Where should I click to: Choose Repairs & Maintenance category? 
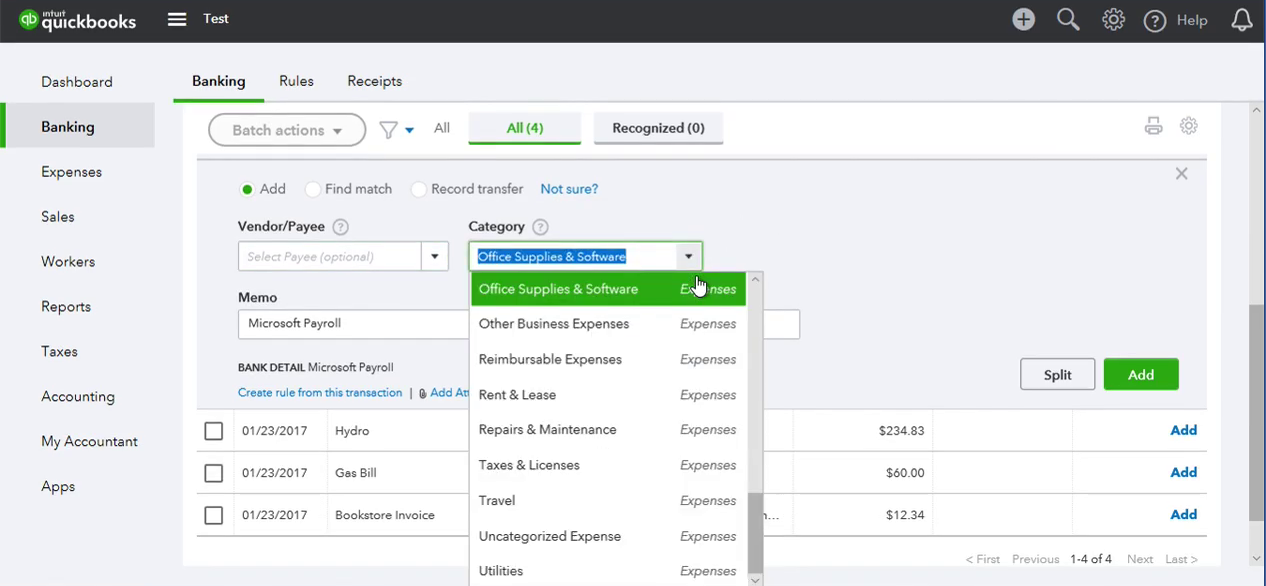tap(608, 430)
